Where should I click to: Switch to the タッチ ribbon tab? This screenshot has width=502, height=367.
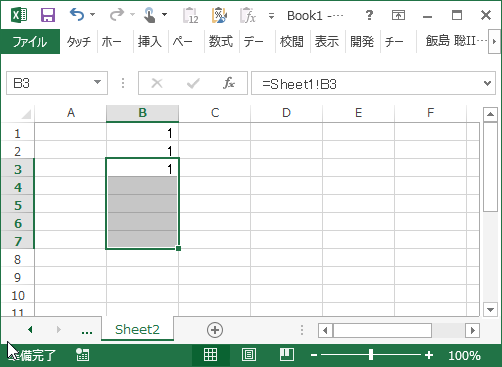79,42
